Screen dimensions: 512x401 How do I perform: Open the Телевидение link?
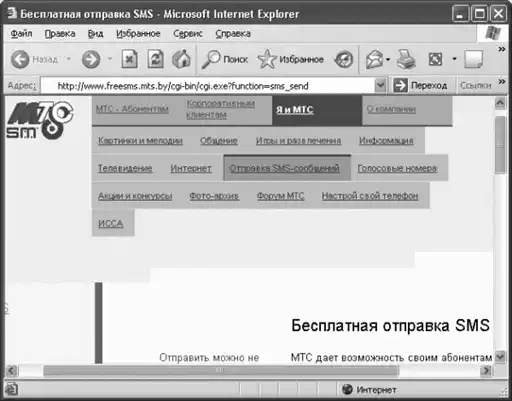pyautogui.click(x=125, y=168)
